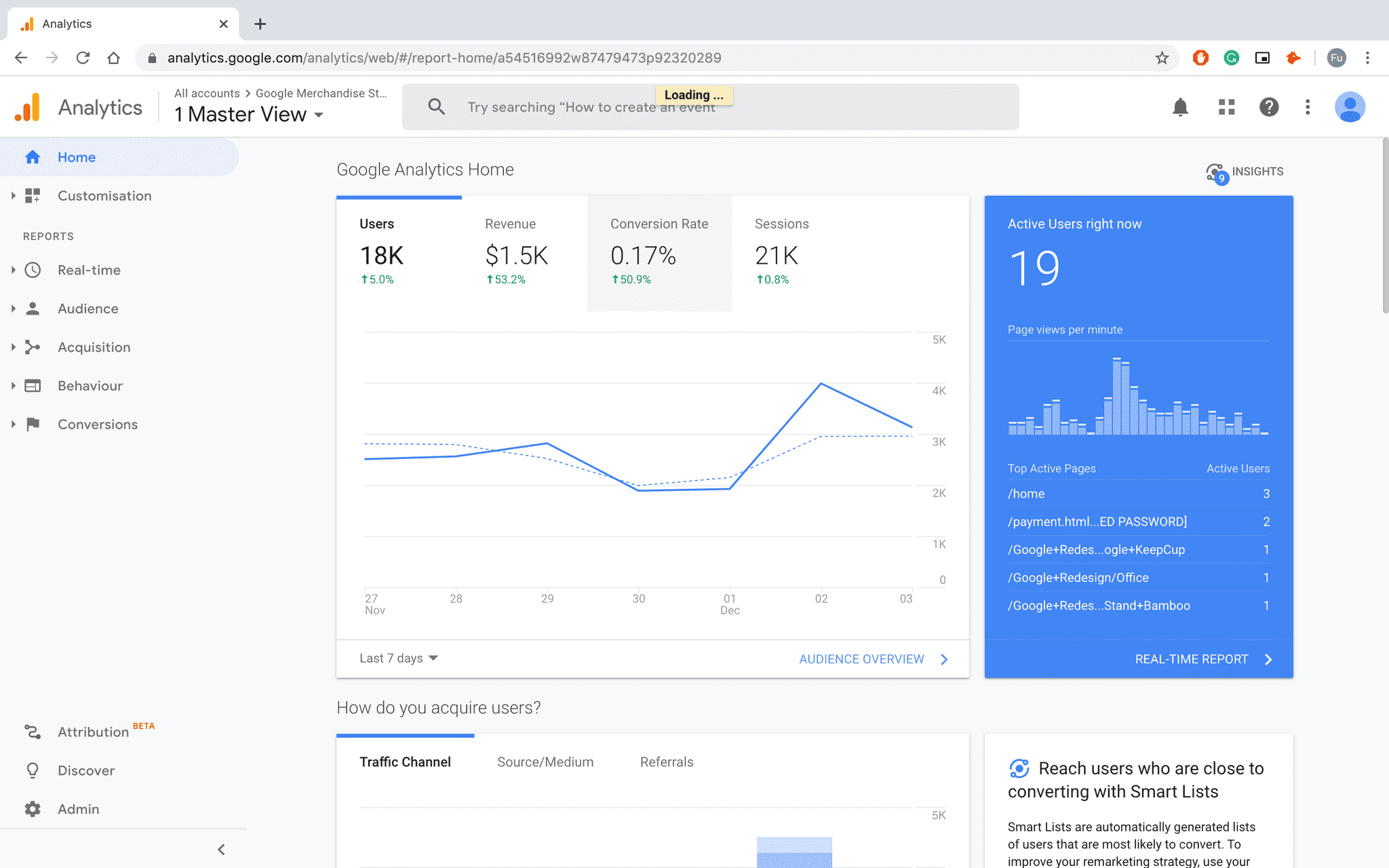Click the /Google+Redes...Stand+Bamboo page row
The height and width of the screenshot is (868, 1389).
[x=1139, y=606]
